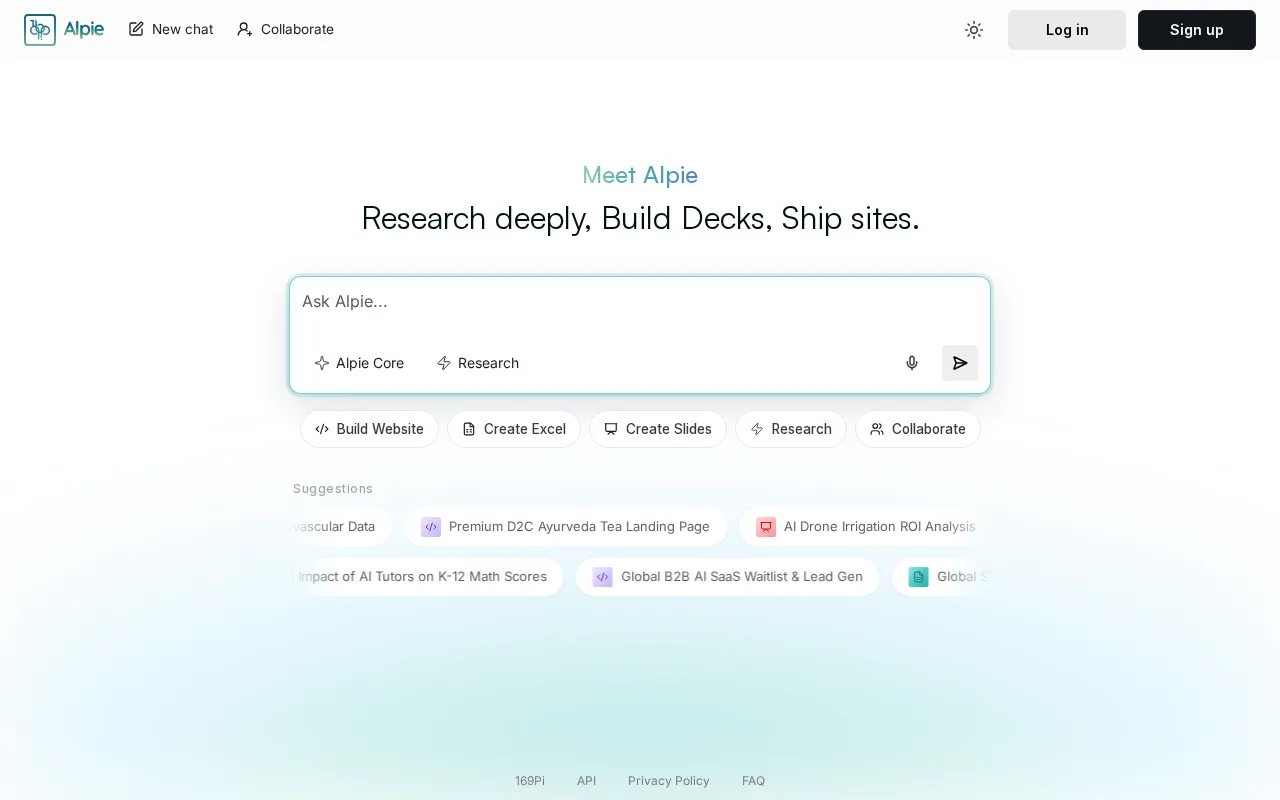The width and height of the screenshot is (1280, 800).
Task: Click the purple code icon on Ayurveda Tea suggestion
Action: pos(431,527)
